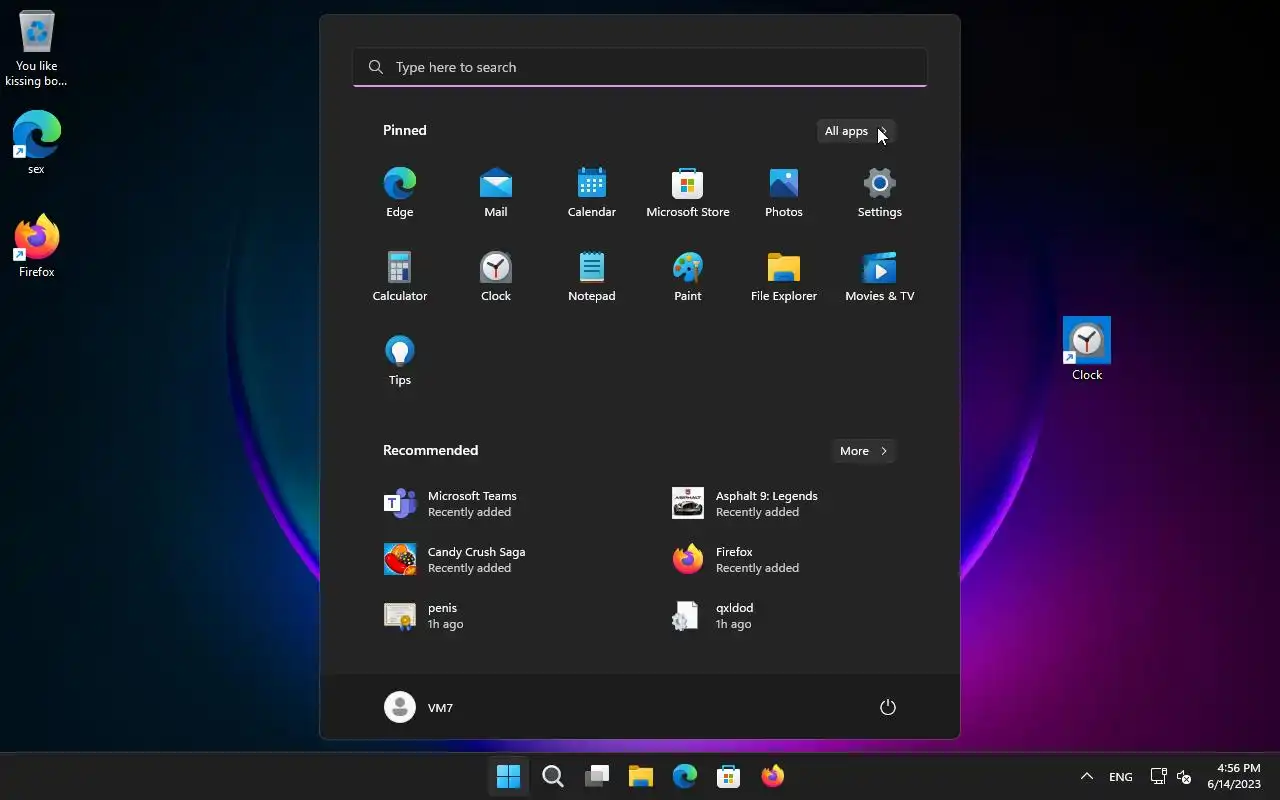This screenshot has width=1280, height=800.
Task: Click the power button in Start menu
Action: click(887, 707)
